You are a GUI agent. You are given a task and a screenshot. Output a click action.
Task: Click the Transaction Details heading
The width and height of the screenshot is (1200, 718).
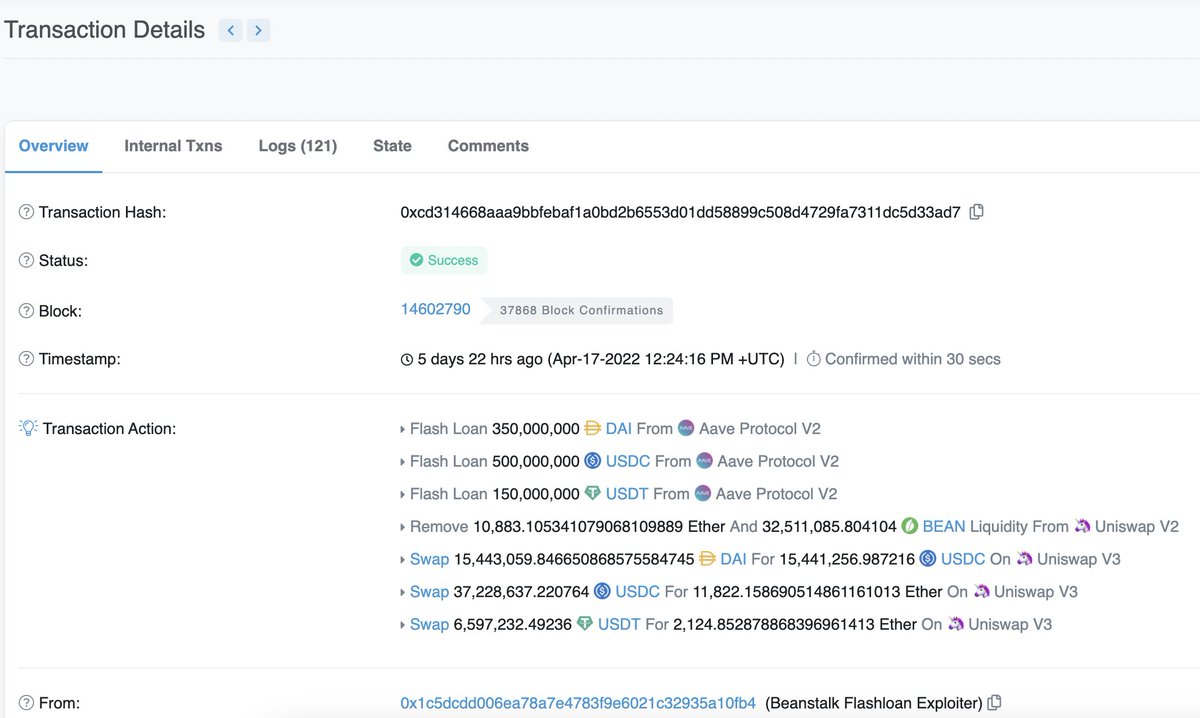click(x=105, y=30)
